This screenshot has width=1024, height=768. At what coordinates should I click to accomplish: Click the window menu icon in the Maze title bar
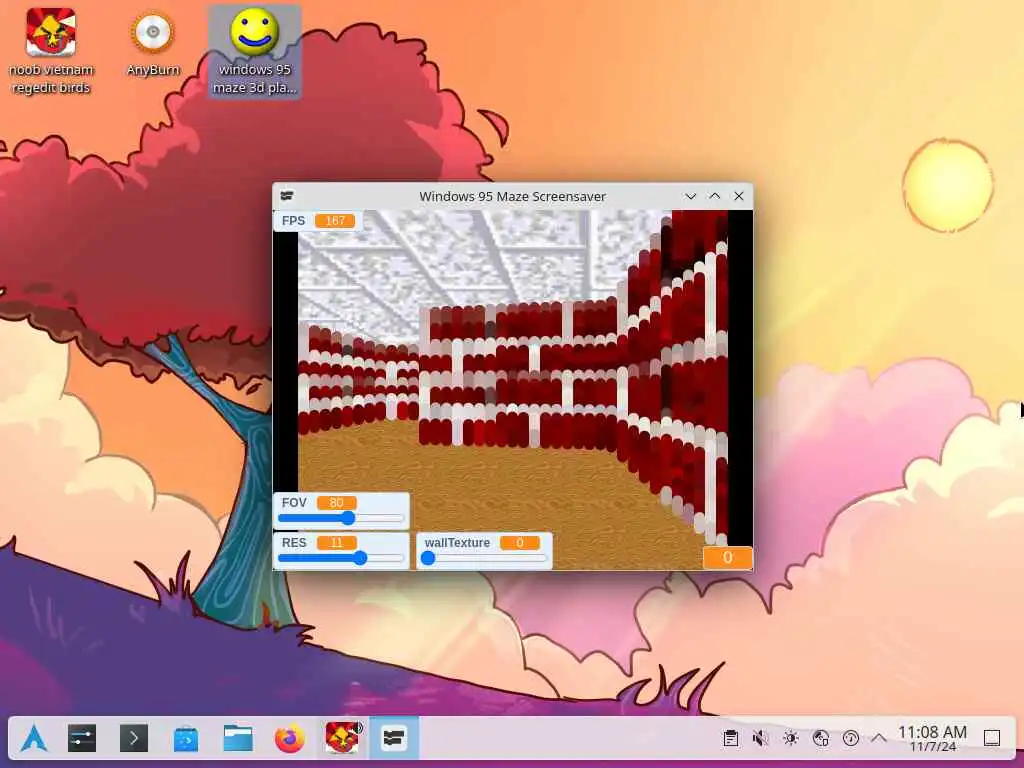[x=287, y=196]
